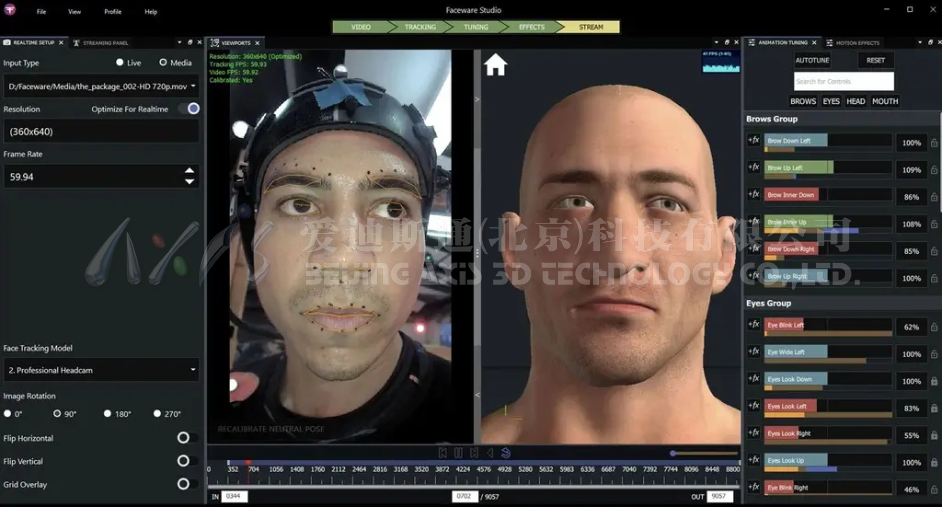
Task: Expand the Face Tracking Model dropdown
Action: pyautogui.click(x=101, y=370)
